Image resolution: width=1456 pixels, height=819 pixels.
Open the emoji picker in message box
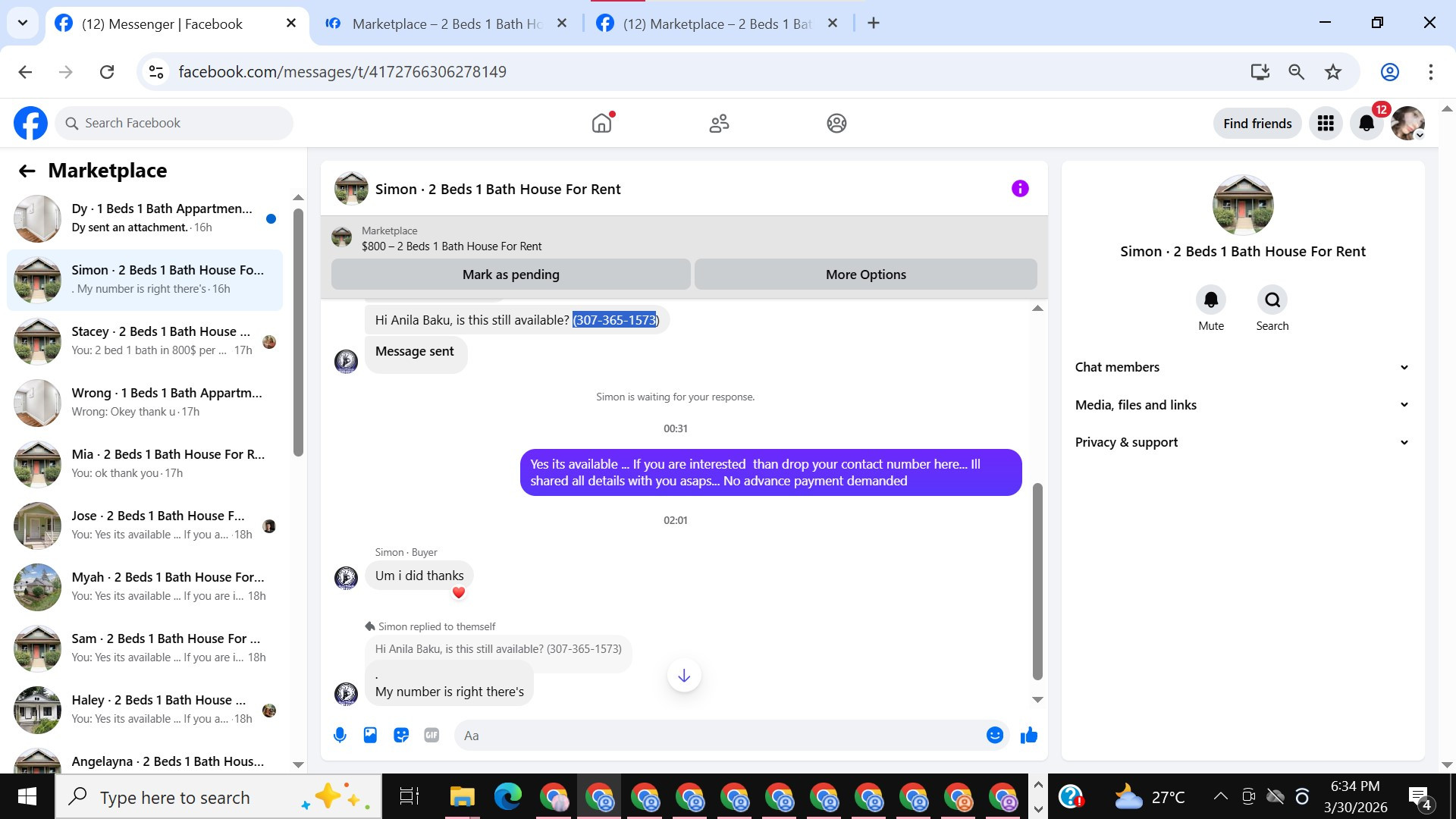994,735
